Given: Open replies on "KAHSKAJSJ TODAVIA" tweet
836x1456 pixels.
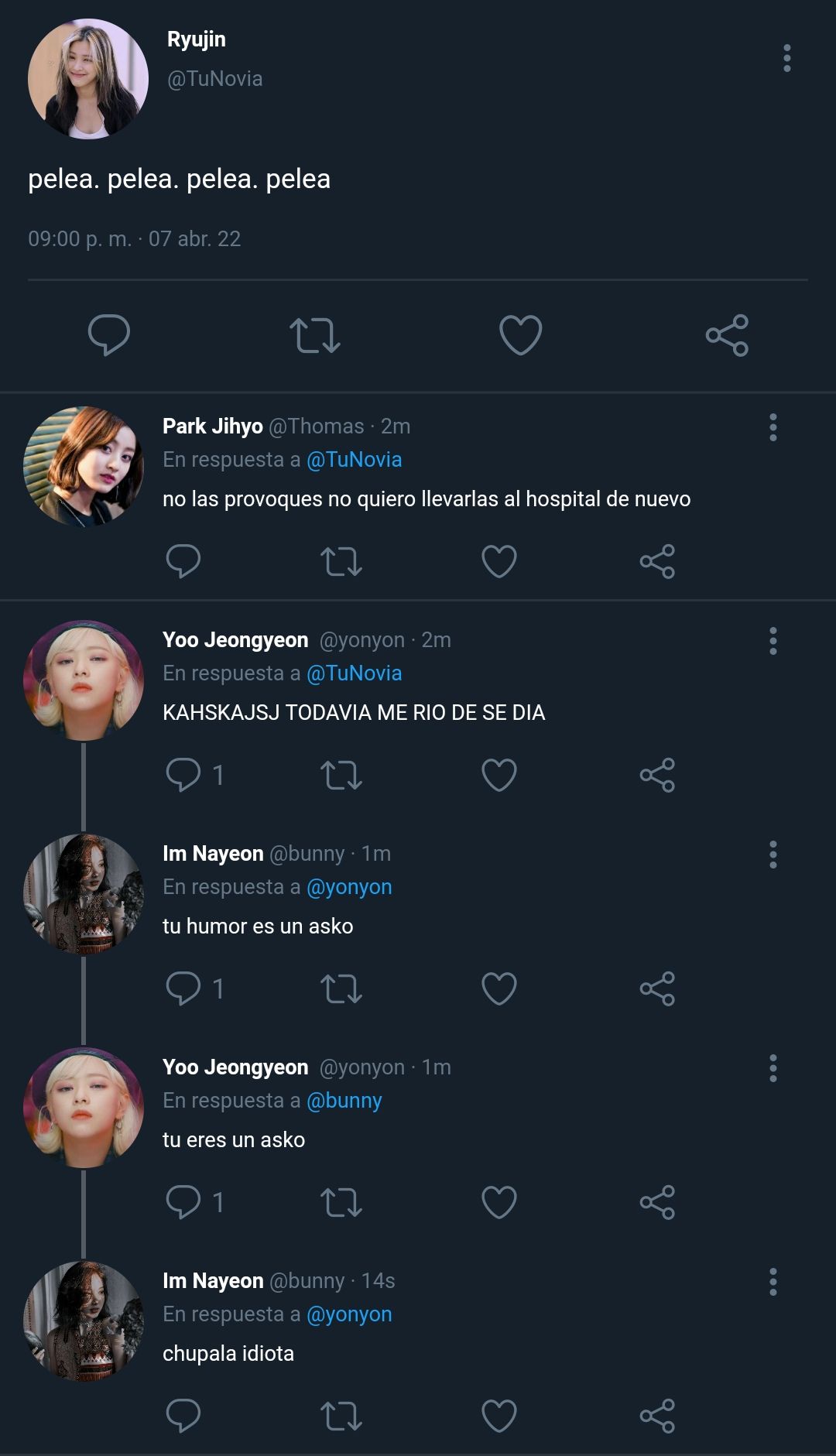Looking at the screenshot, I should (x=195, y=775).
